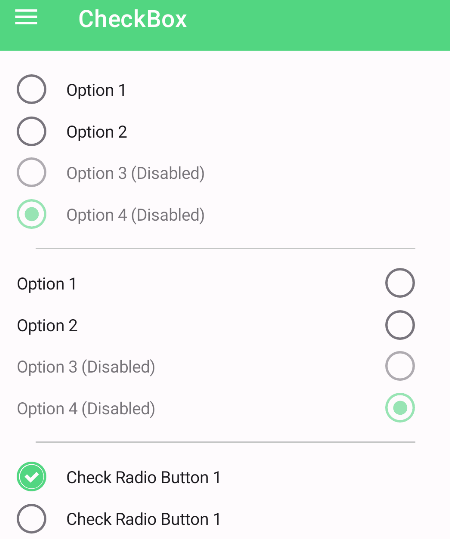Image resolution: width=450 pixels, height=539 pixels.
Task: Choose Option 1 radio circle on the right side
Action: [x=400, y=283]
